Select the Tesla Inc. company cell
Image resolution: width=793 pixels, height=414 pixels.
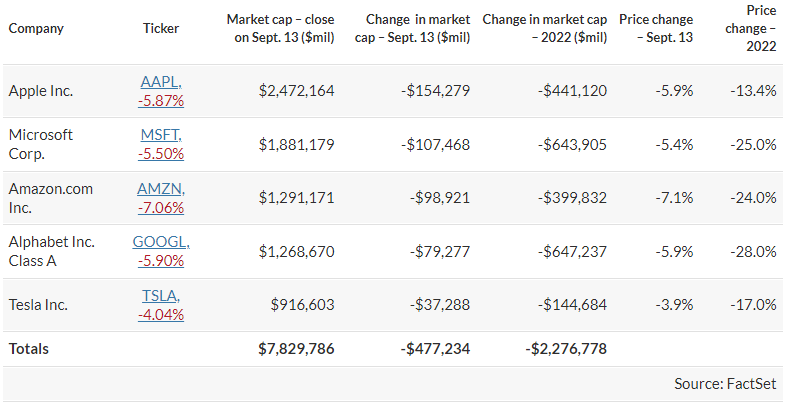[x=38, y=304]
